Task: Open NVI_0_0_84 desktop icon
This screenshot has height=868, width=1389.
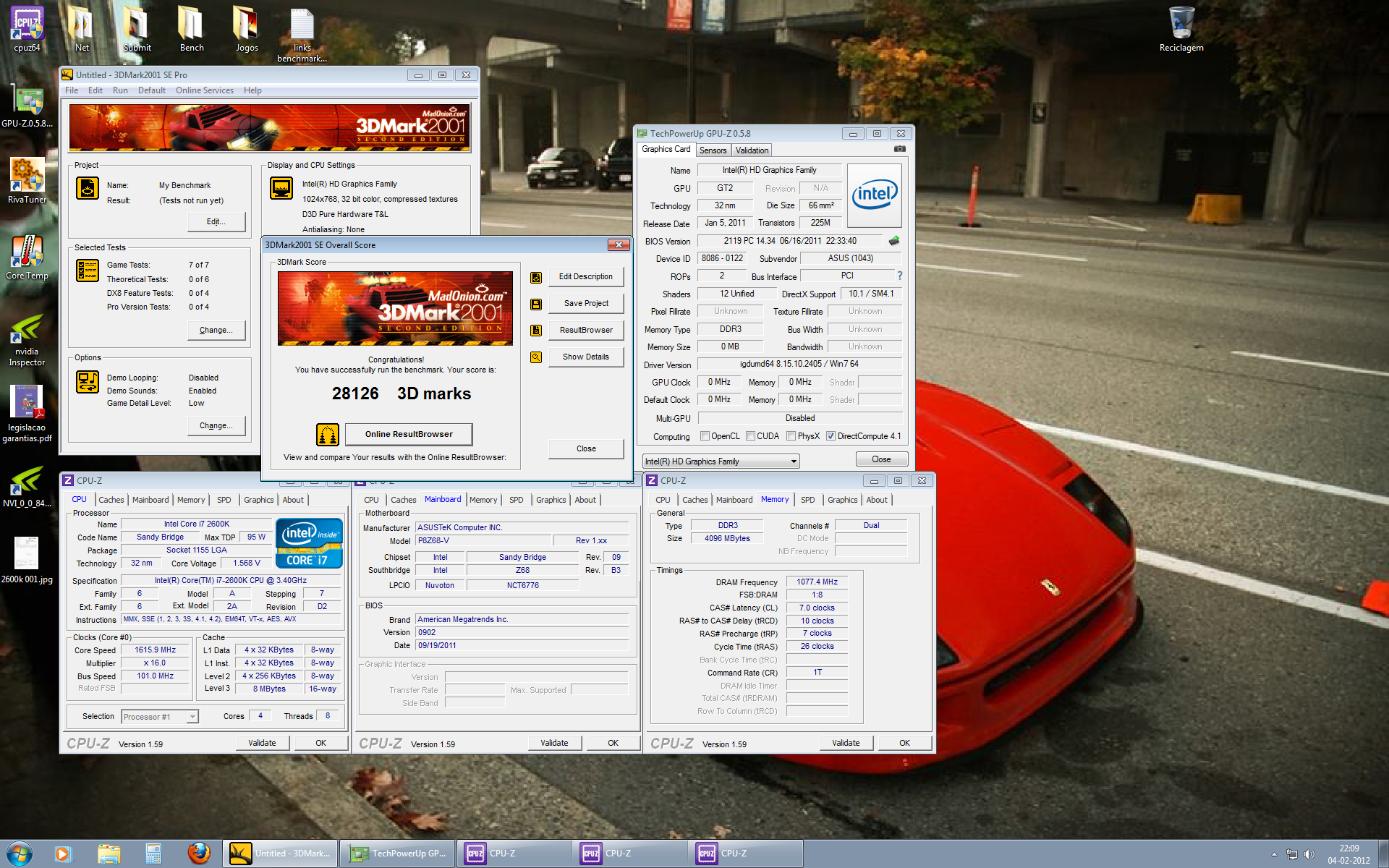Action: point(27,486)
